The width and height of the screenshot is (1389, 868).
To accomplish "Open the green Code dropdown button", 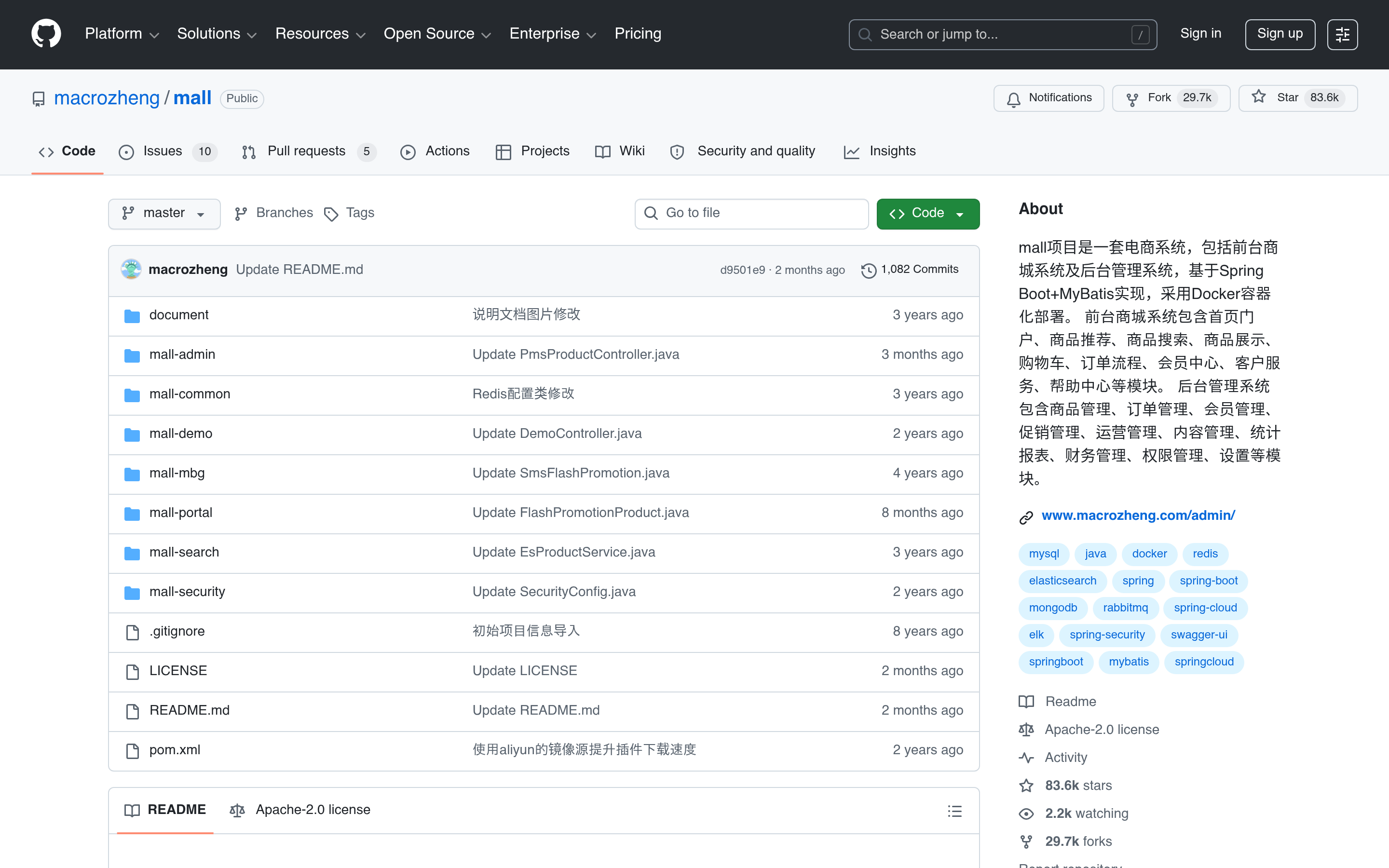I will pyautogui.click(x=927, y=214).
